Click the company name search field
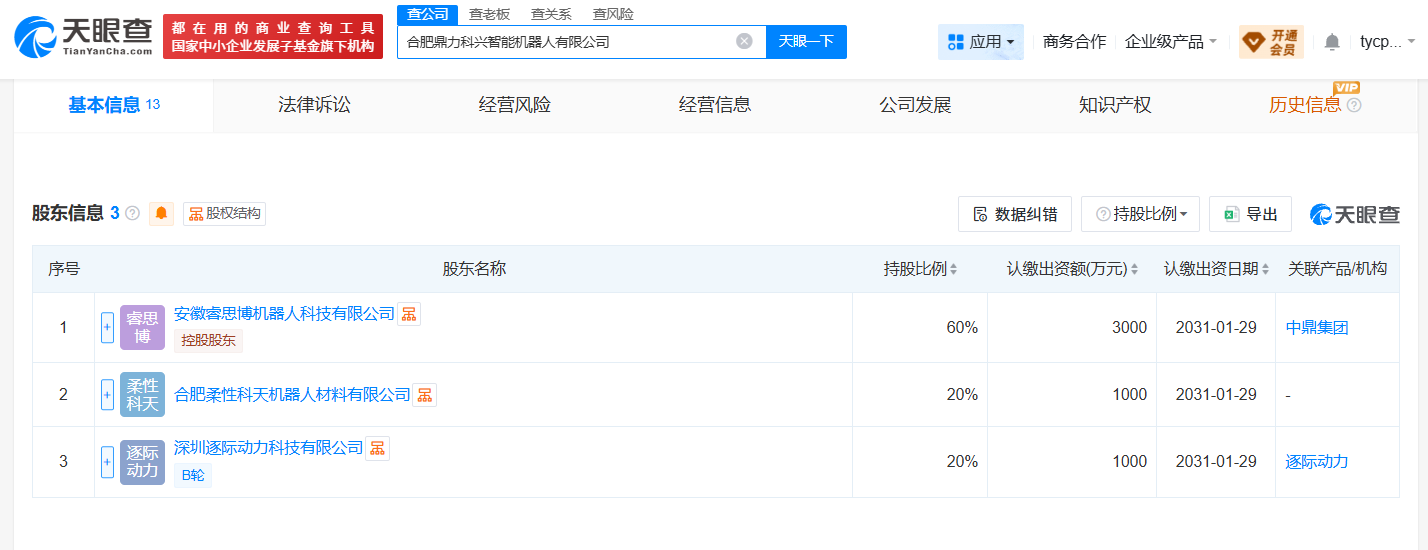The height and width of the screenshot is (550, 1428). pyautogui.click(x=565, y=42)
